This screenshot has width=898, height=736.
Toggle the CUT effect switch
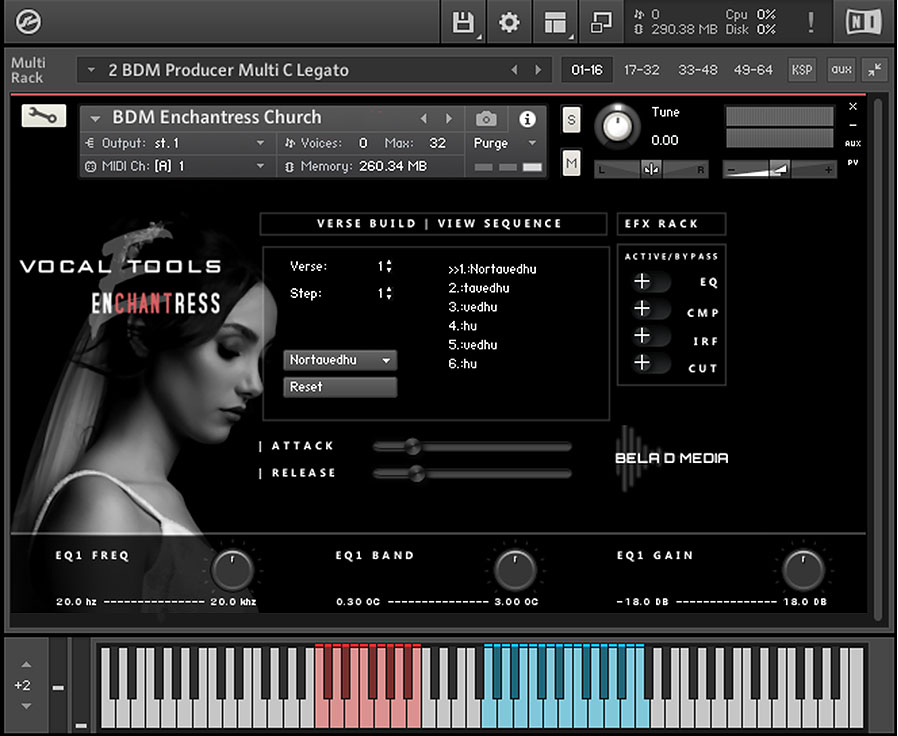click(x=651, y=363)
